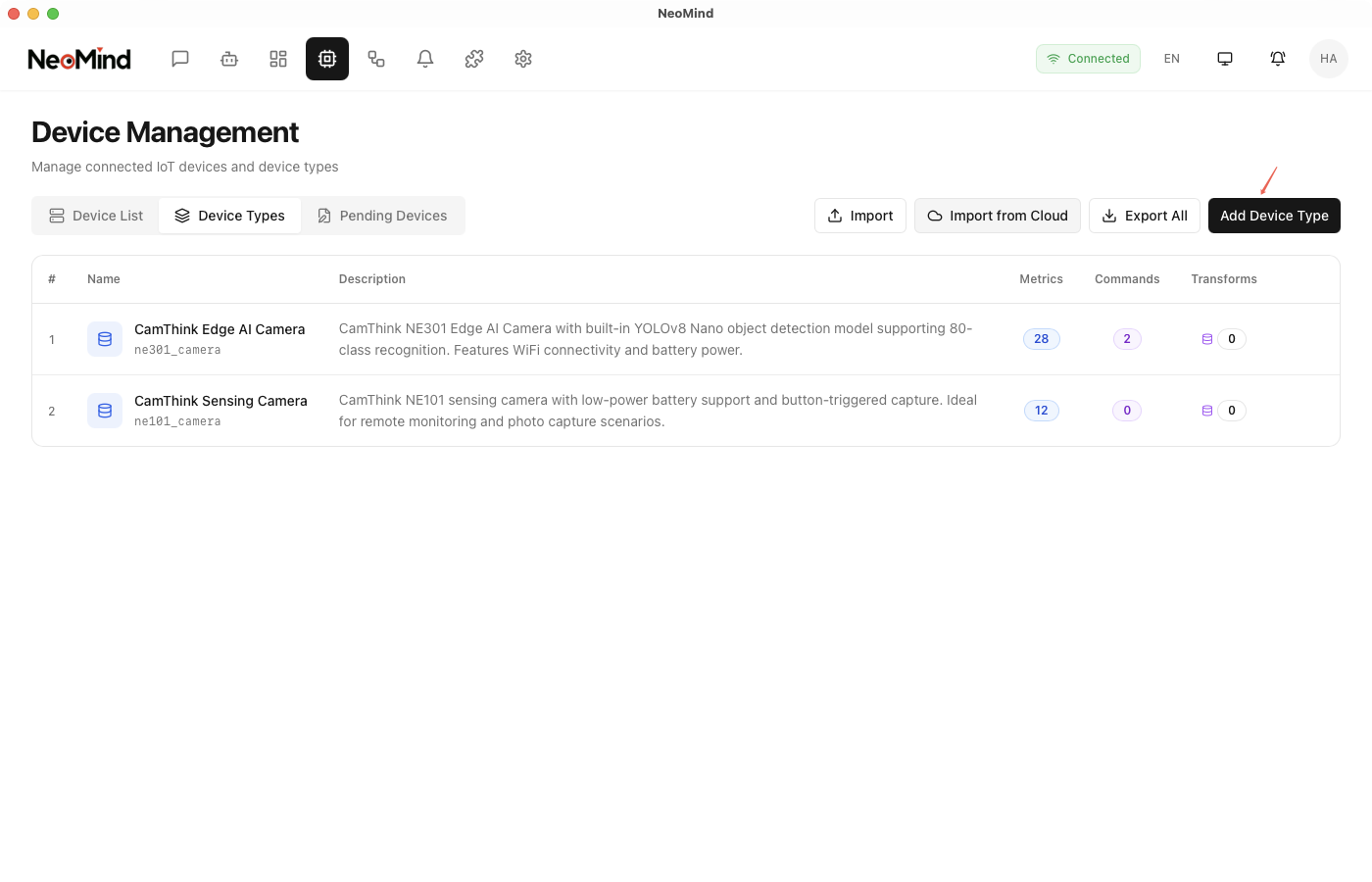
Task: Open the AI assistant bot
Action: (229, 59)
